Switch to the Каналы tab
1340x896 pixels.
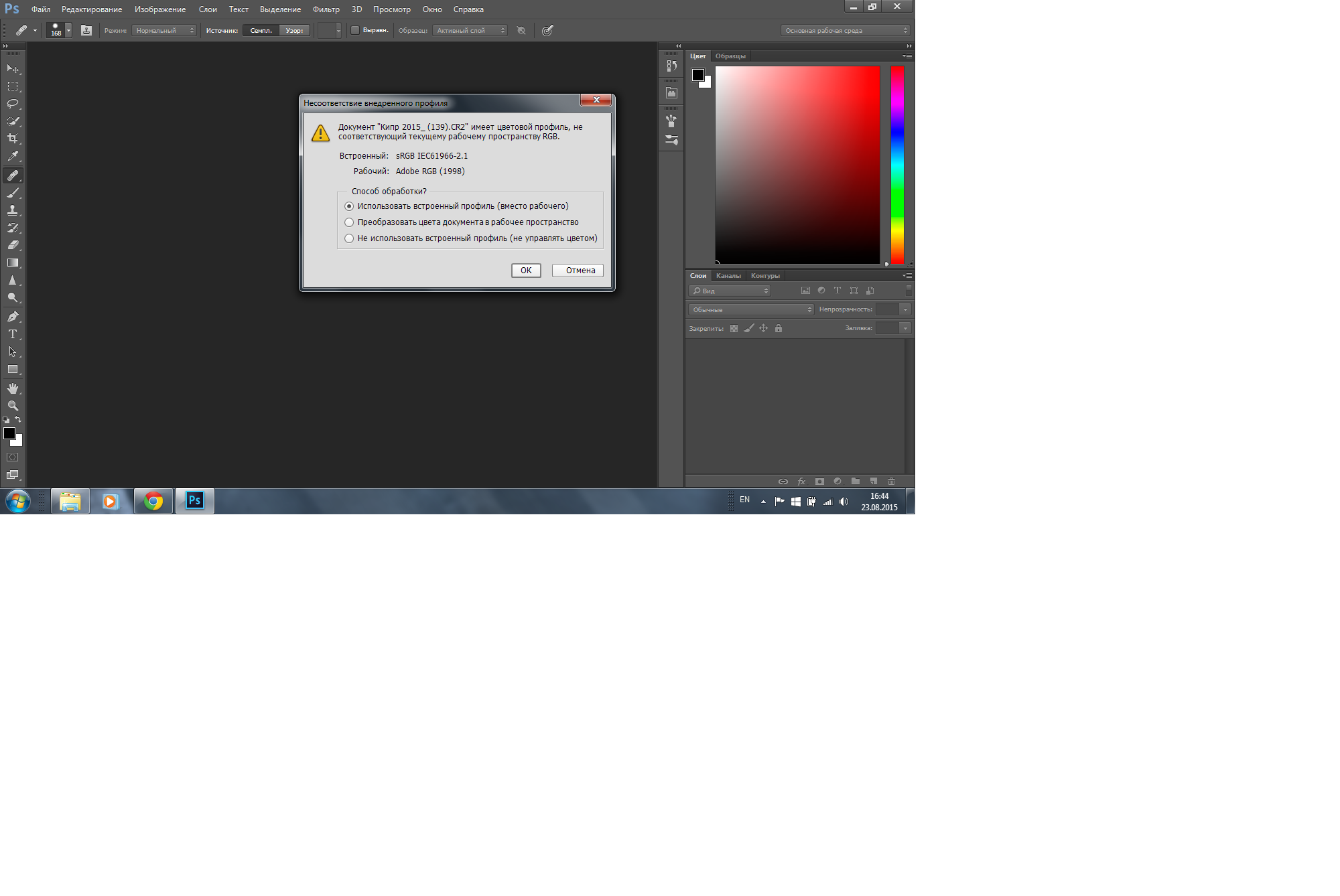click(728, 276)
